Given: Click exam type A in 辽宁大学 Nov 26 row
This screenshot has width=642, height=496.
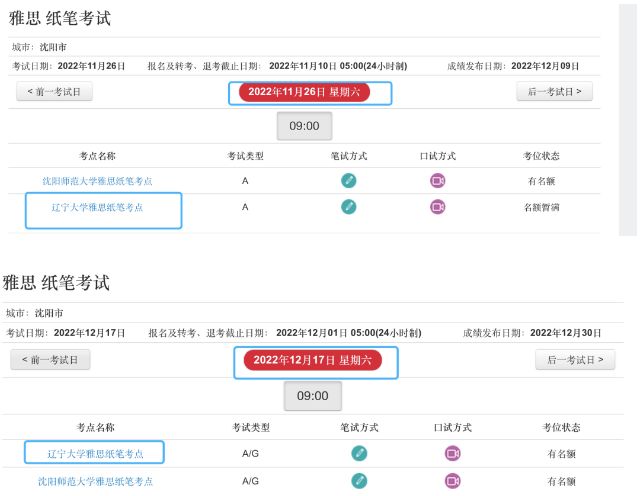Looking at the screenshot, I should (245, 207).
